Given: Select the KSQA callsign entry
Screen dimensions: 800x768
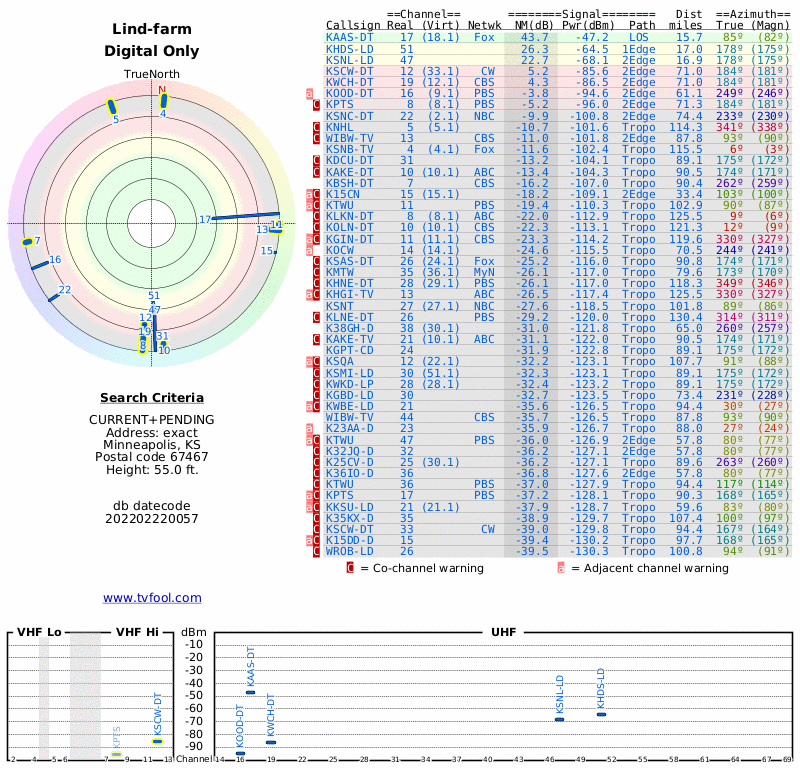Looking at the screenshot, I should tap(339, 362).
